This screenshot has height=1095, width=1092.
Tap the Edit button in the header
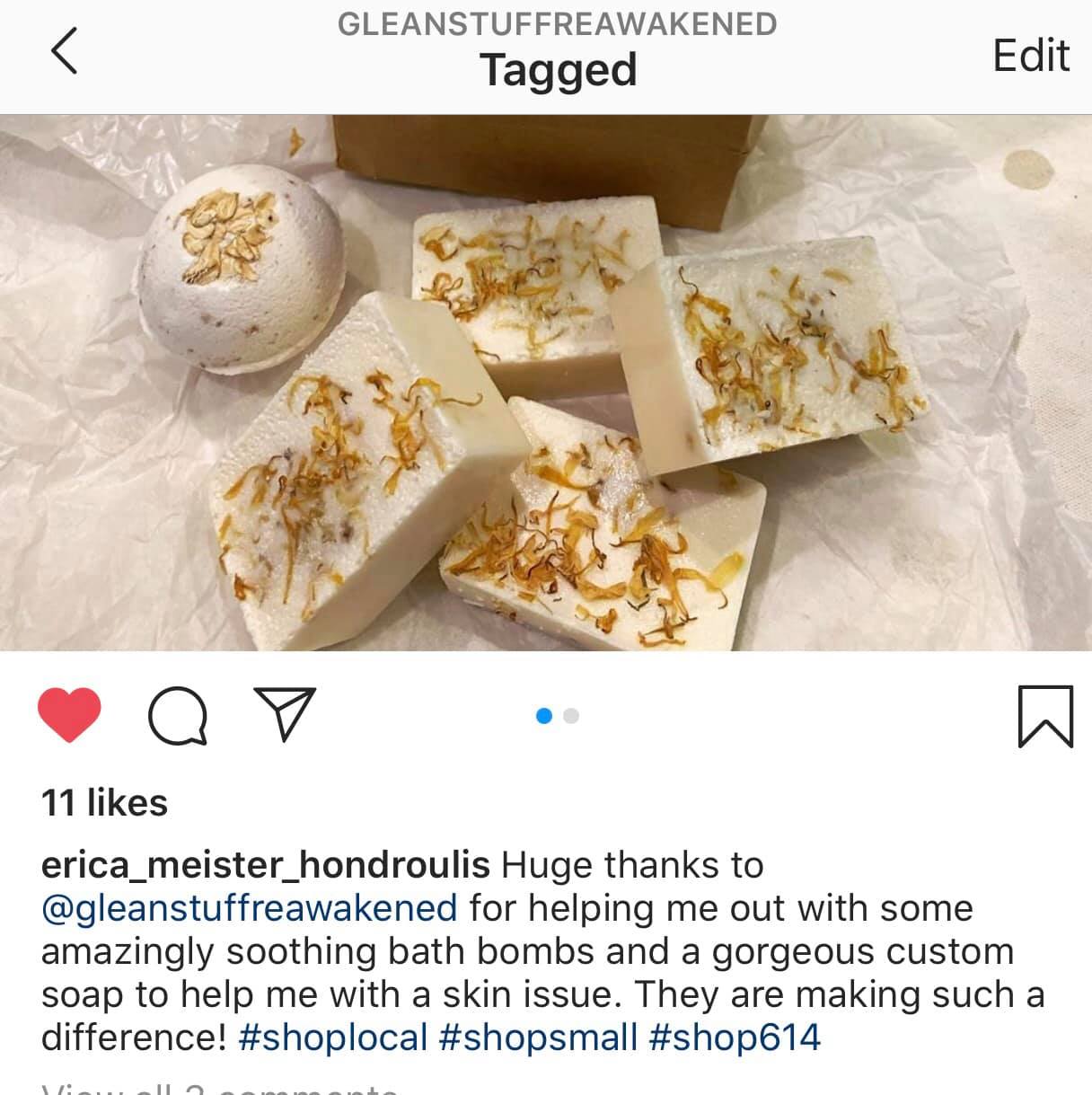point(1031,56)
